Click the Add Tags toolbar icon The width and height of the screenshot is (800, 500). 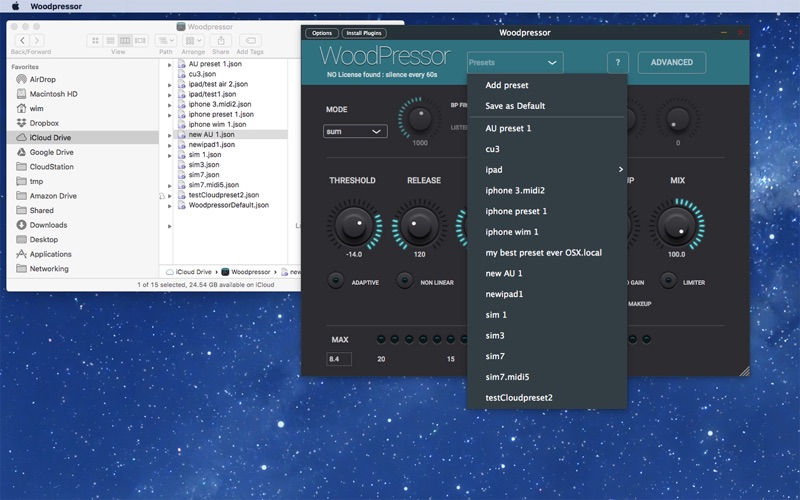(x=251, y=40)
